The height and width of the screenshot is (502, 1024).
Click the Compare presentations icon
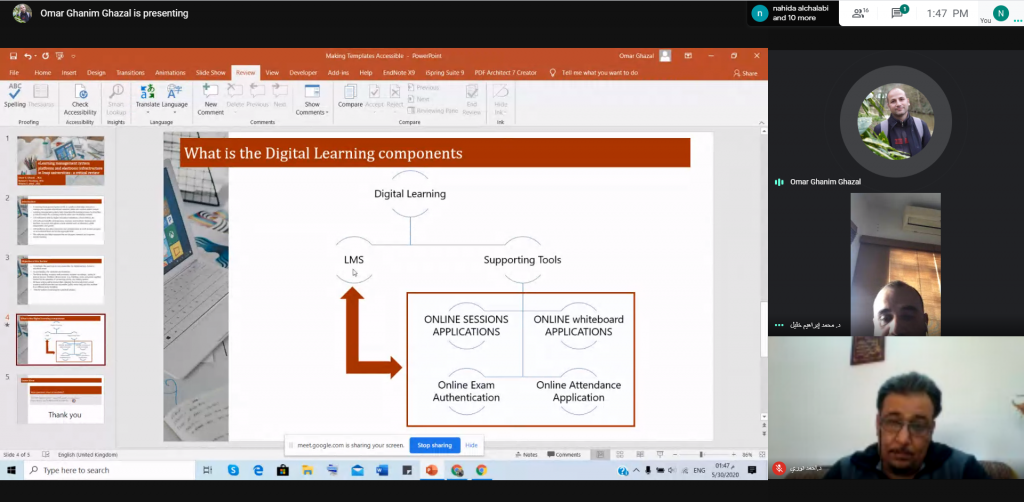pos(350,95)
